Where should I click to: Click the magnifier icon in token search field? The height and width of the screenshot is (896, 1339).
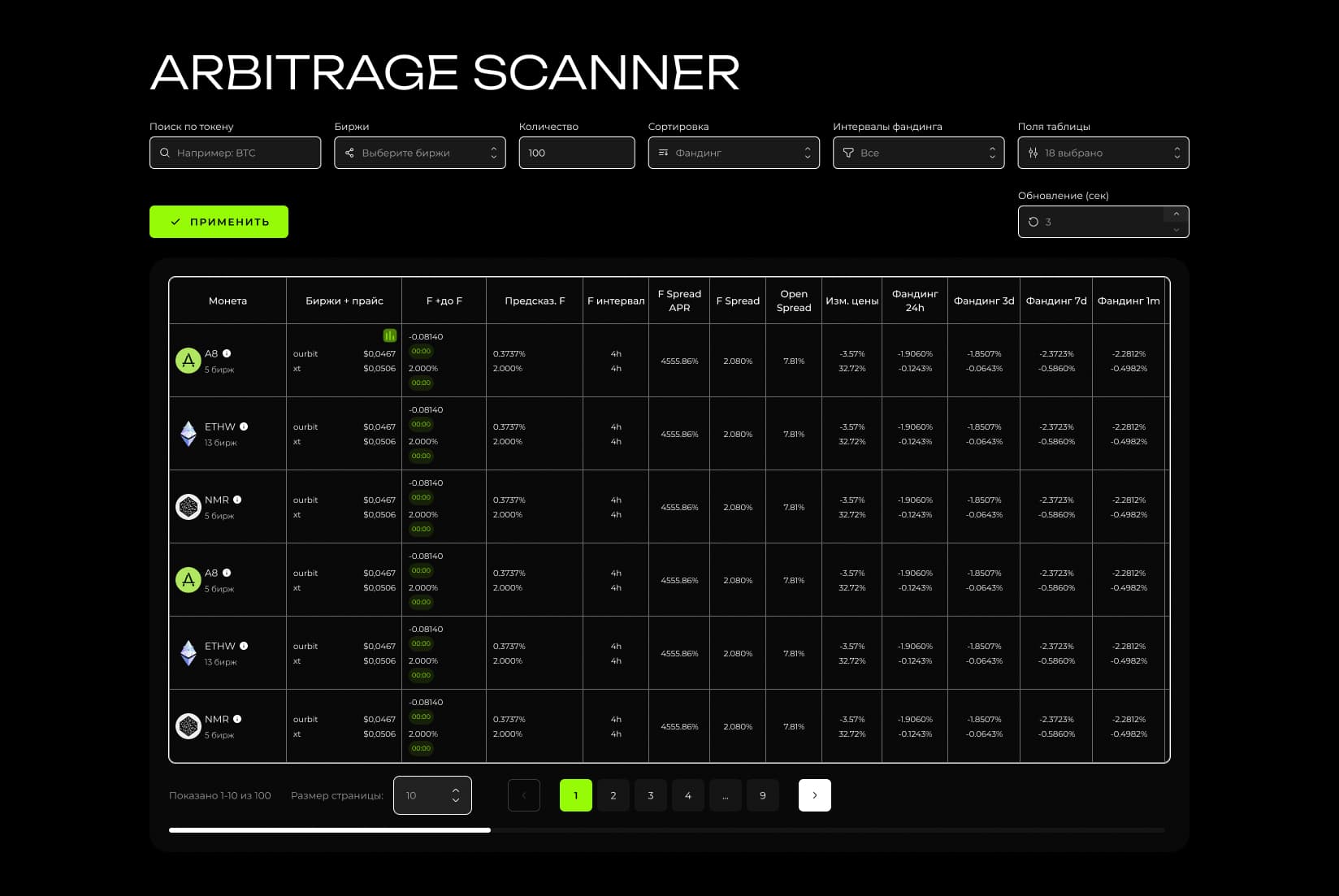click(x=165, y=153)
